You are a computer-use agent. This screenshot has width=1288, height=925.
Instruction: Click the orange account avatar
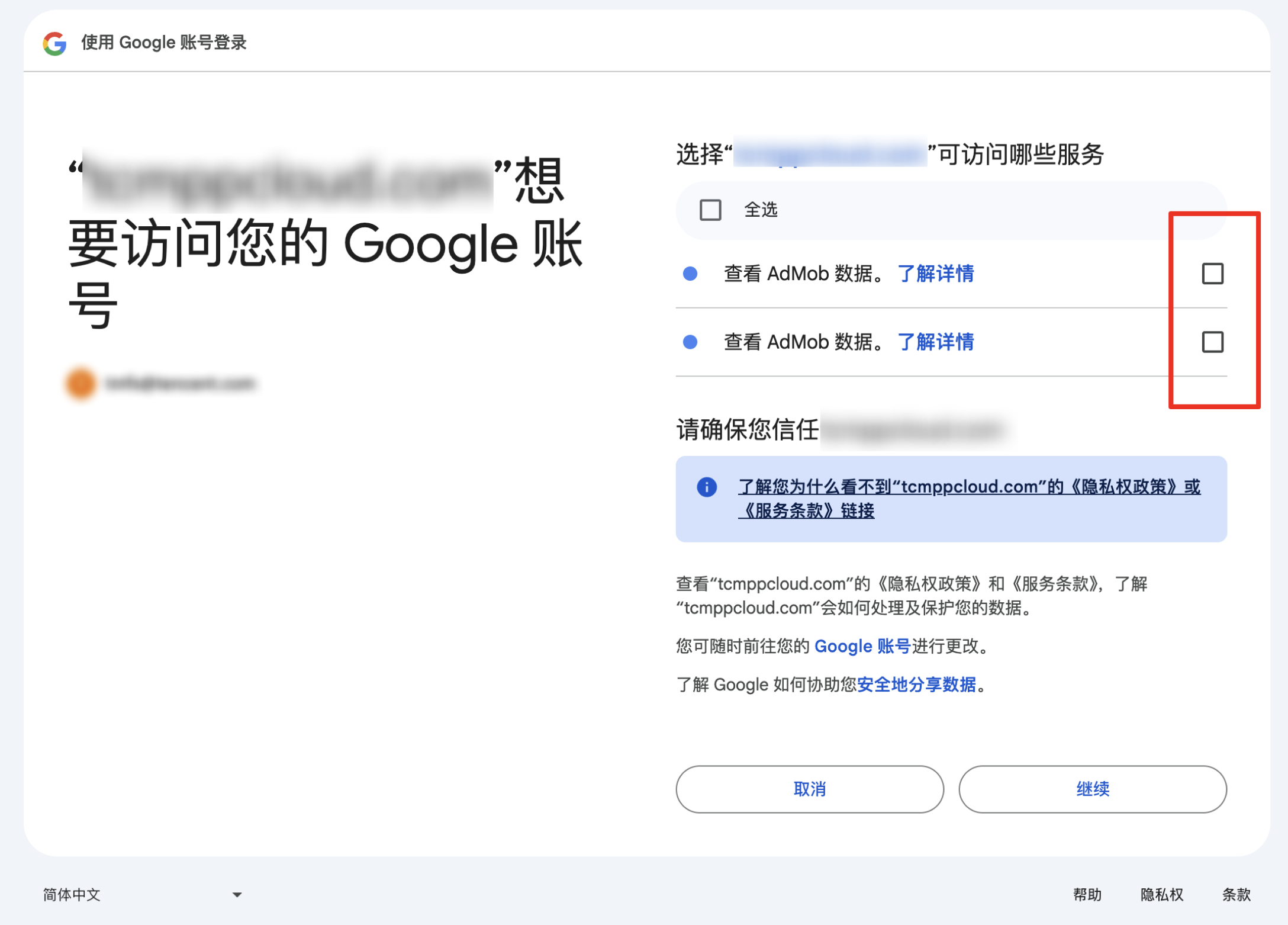coord(81,383)
